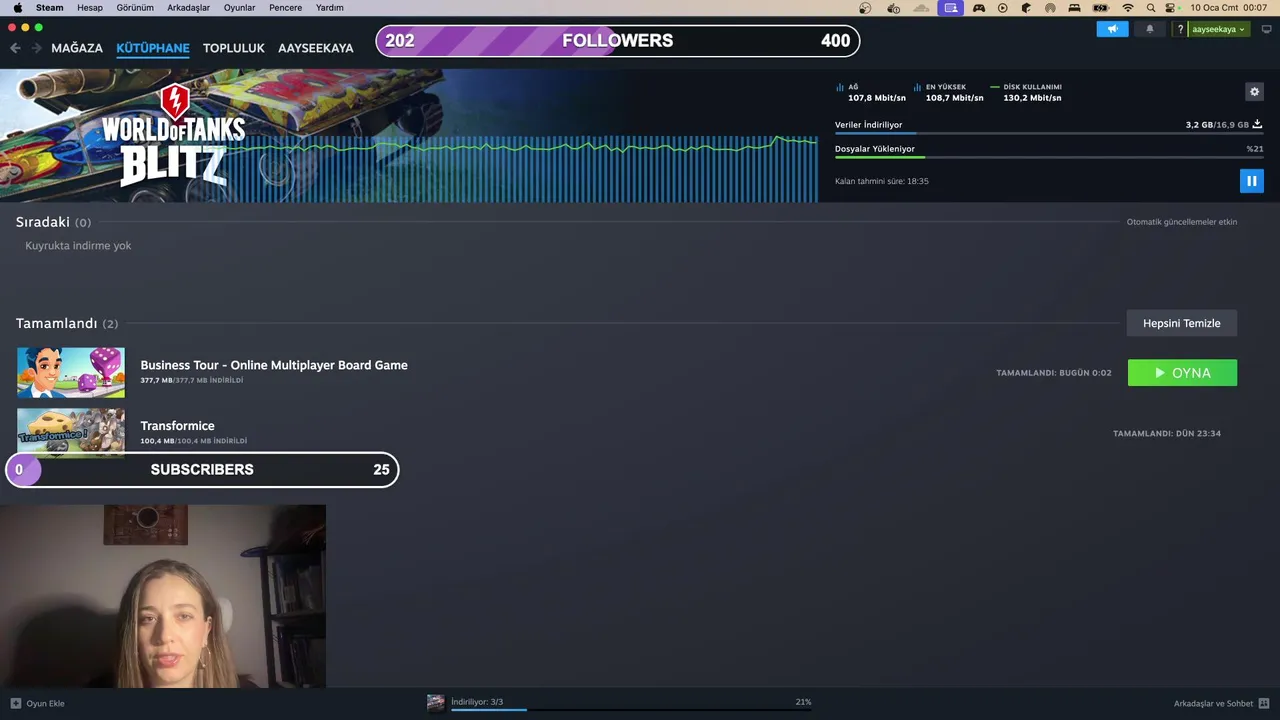The image size is (1280, 720).
Task: Click the DİSK KULLANIMI stat
Action: [1026, 93]
